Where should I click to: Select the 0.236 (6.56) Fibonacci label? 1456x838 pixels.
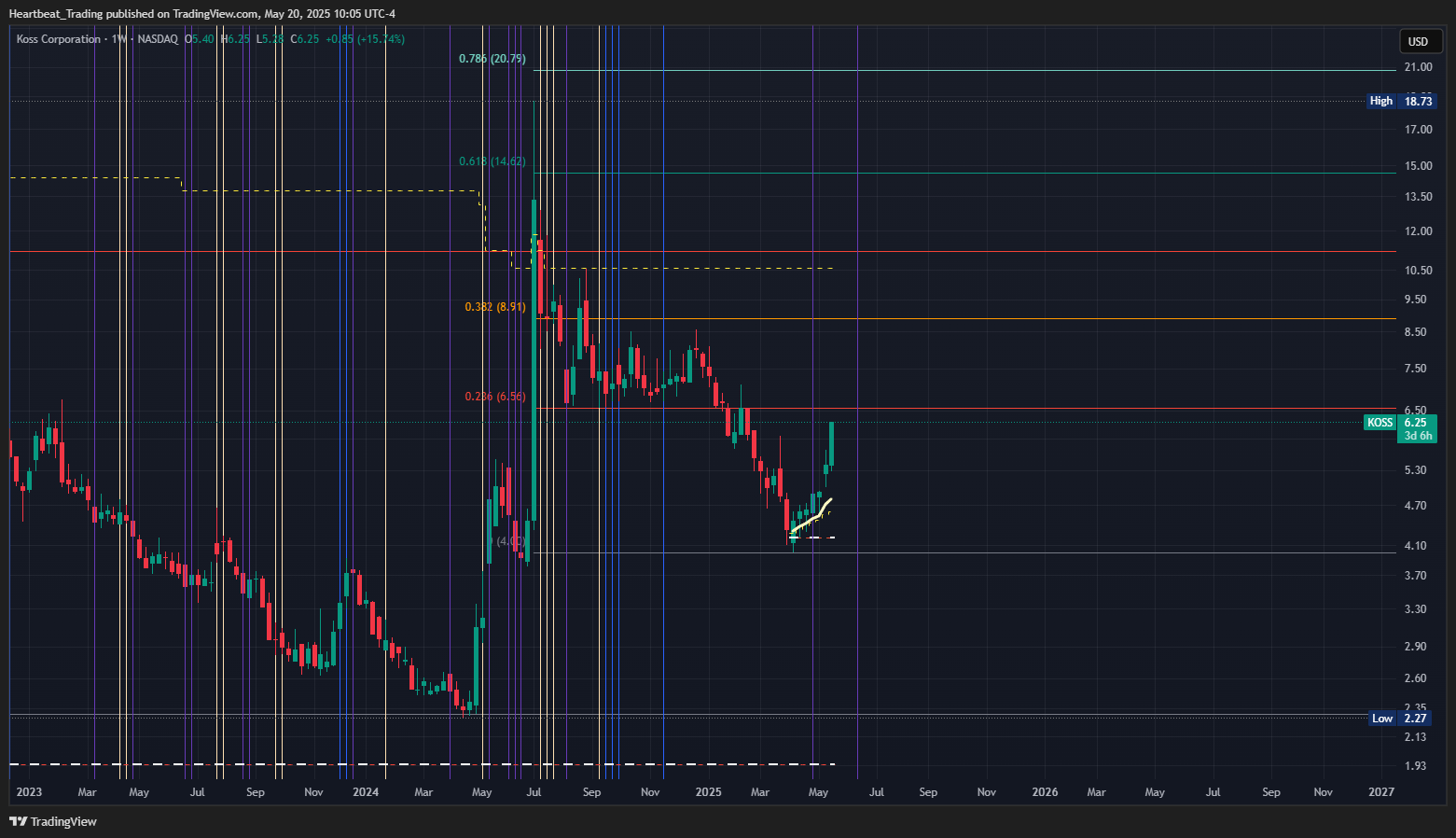pyautogui.click(x=495, y=397)
